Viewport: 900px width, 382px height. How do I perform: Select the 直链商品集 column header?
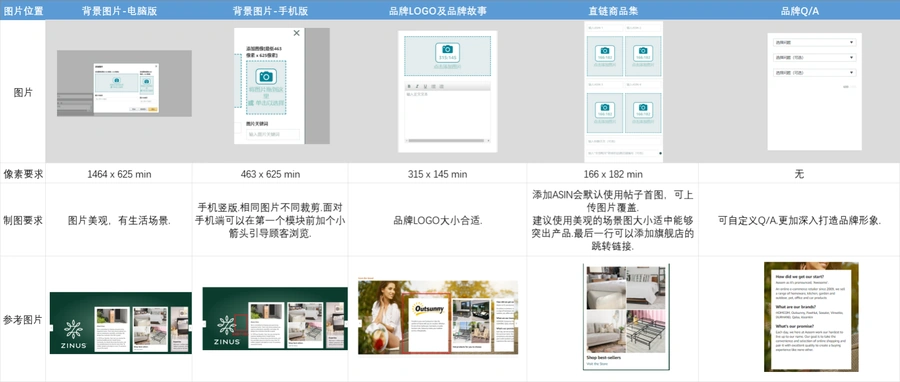coord(613,10)
